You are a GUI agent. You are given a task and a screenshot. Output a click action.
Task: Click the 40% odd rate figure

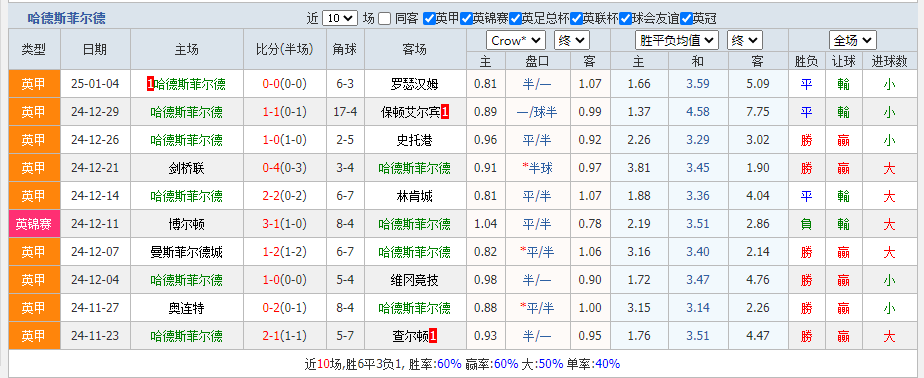(x=608, y=364)
